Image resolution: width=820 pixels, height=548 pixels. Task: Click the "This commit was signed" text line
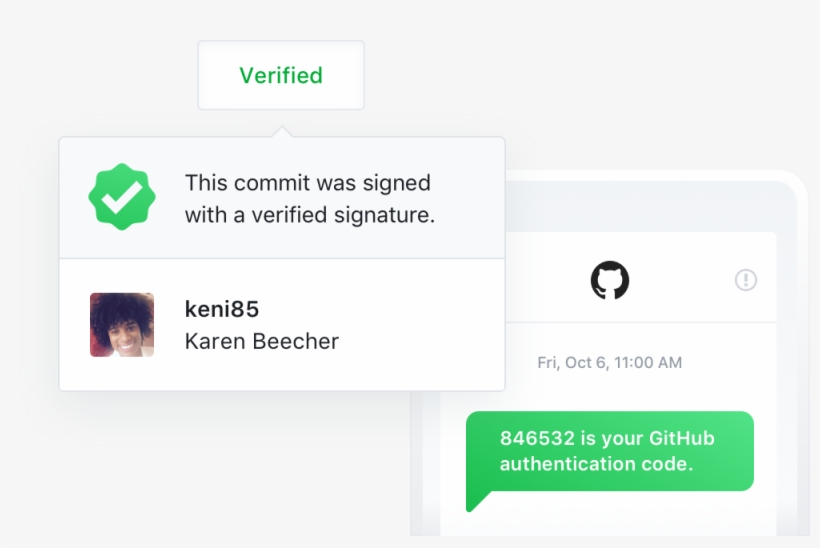308,183
